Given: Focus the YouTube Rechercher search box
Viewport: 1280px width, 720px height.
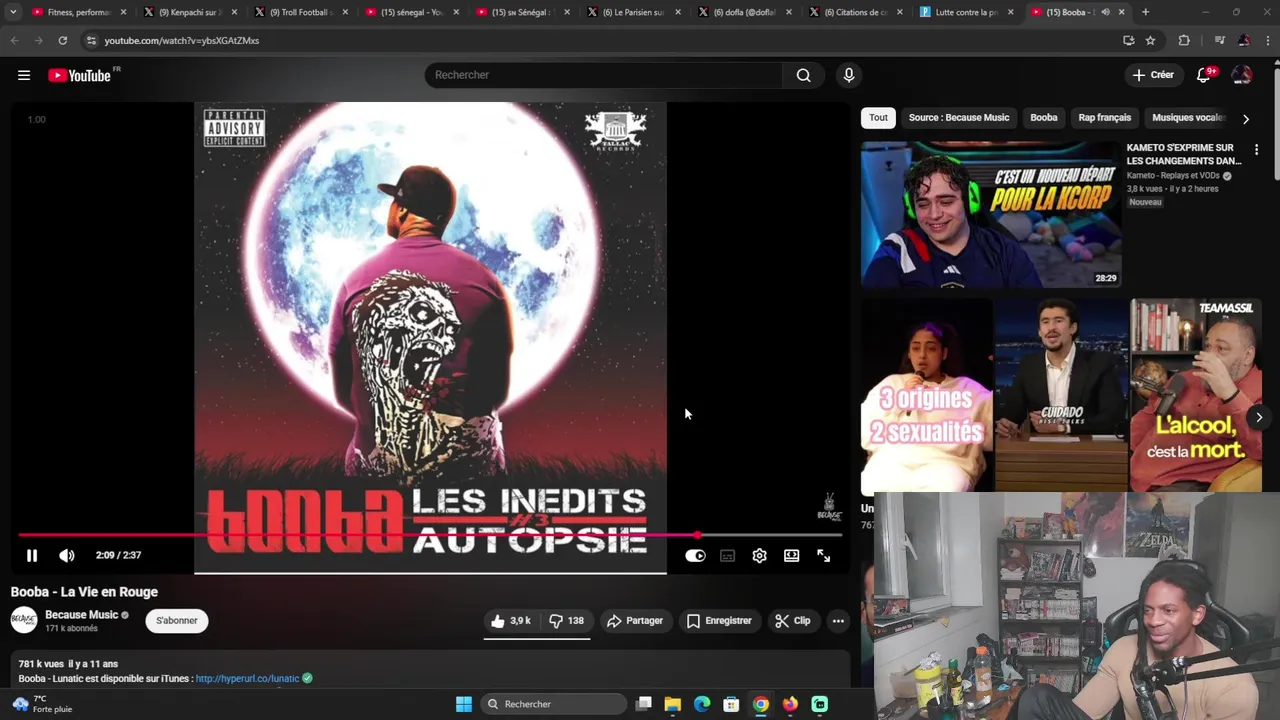Looking at the screenshot, I should click(x=604, y=75).
